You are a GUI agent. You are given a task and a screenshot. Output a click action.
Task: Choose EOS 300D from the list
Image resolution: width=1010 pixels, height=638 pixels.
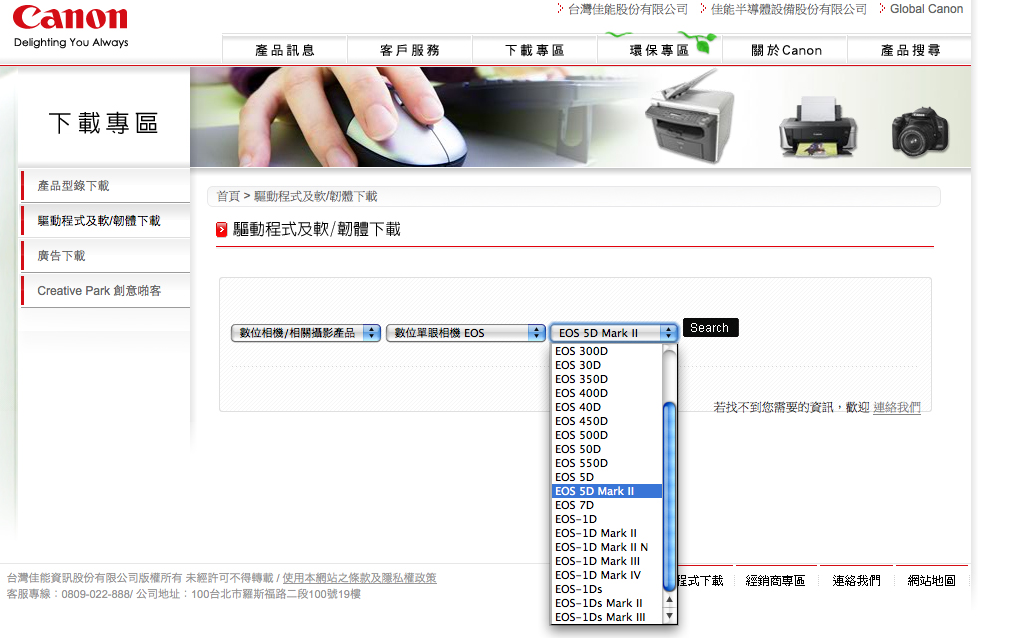point(607,351)
